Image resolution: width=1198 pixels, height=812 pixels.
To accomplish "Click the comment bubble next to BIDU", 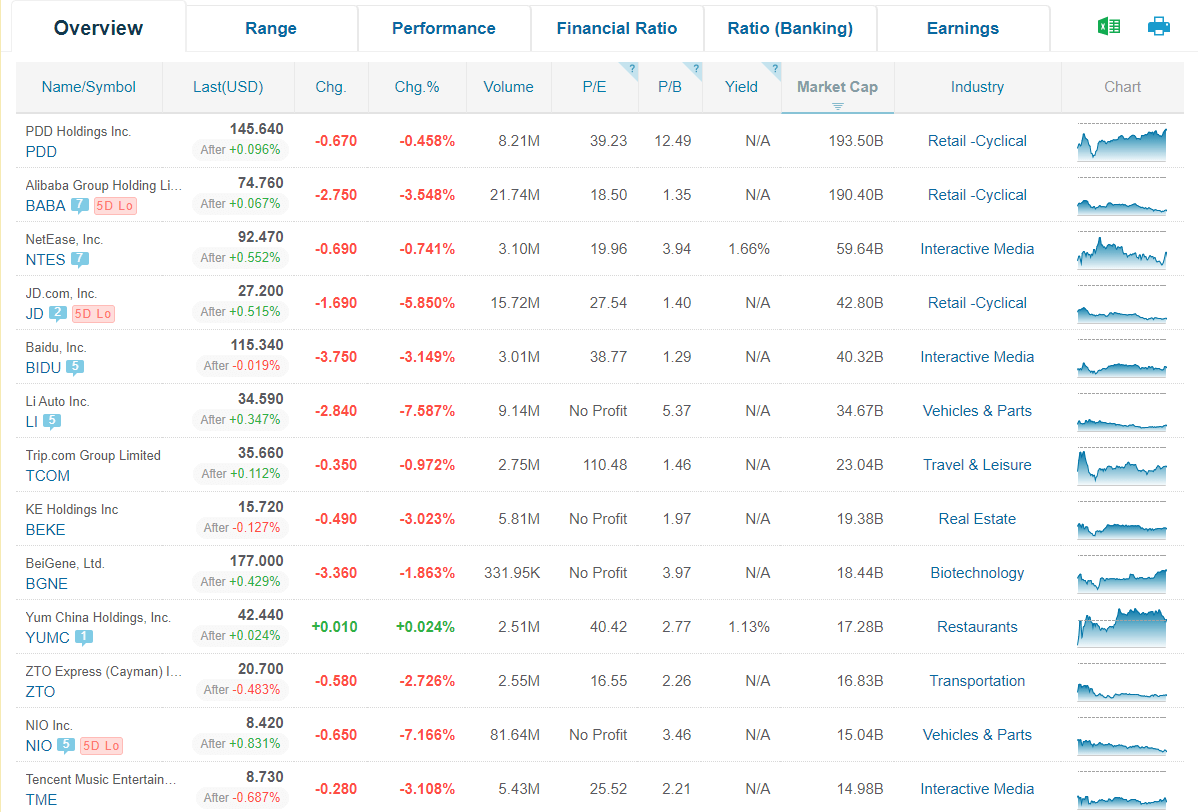I will click(x=75, y=368).
